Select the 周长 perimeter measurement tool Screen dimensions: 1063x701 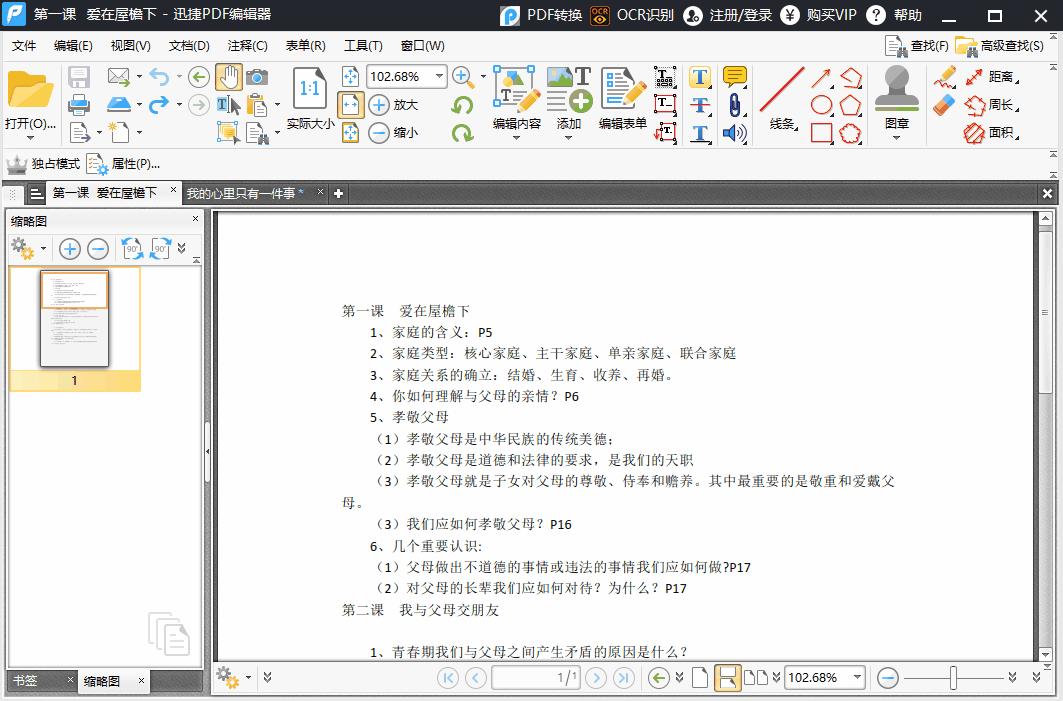pos(997,103)
